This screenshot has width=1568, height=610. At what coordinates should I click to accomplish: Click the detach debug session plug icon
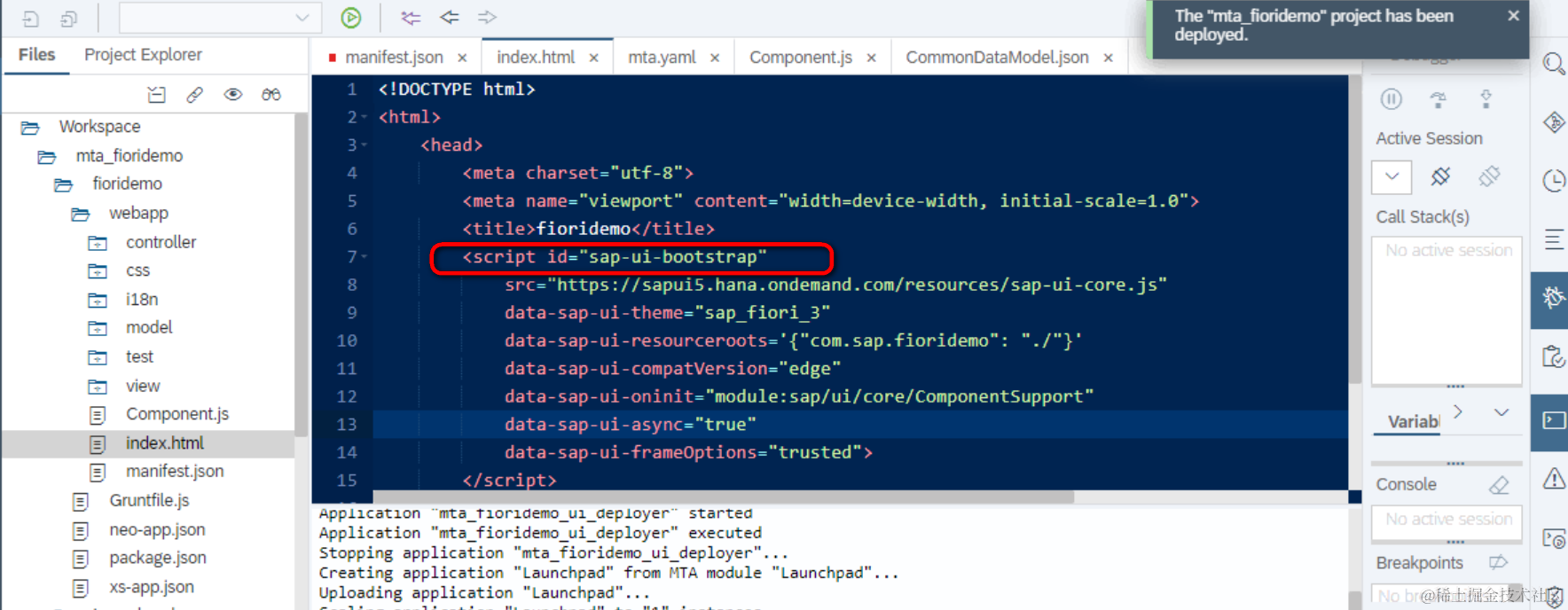1489,176
